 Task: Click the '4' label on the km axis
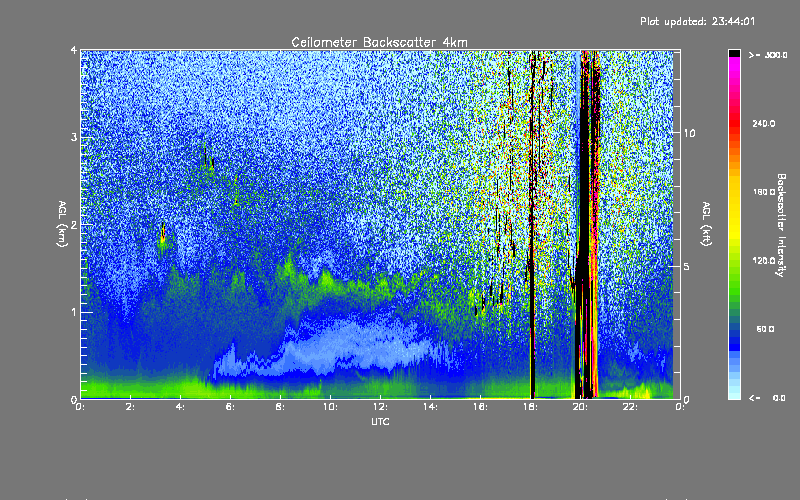pyautogui.click(x=74, y=50)
